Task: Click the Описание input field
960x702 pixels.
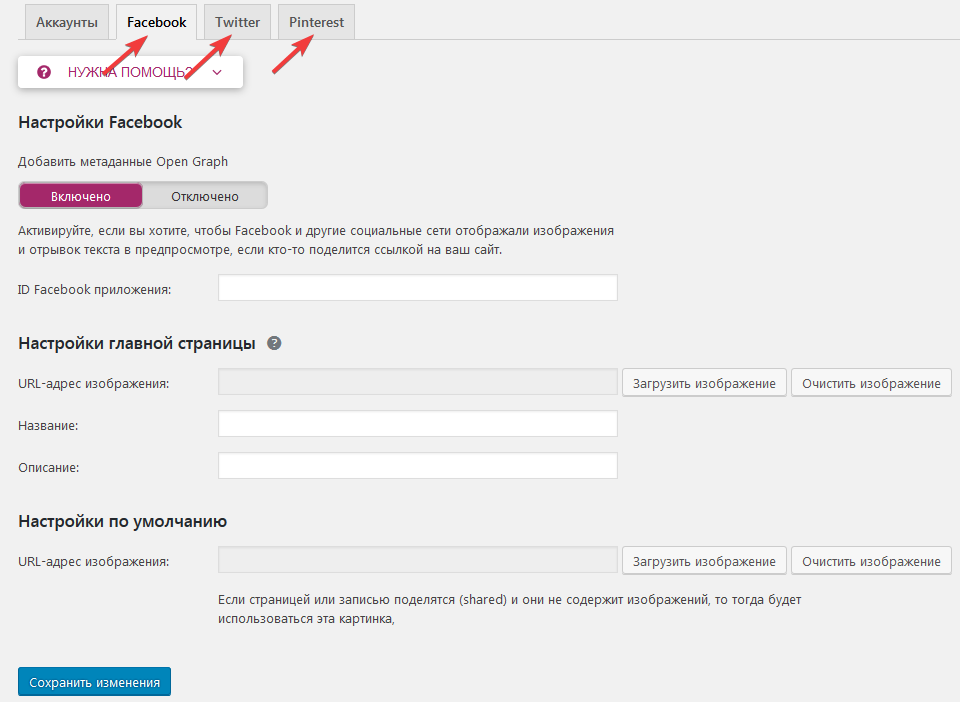Action: pyautogui.click(x=418, y=466)
